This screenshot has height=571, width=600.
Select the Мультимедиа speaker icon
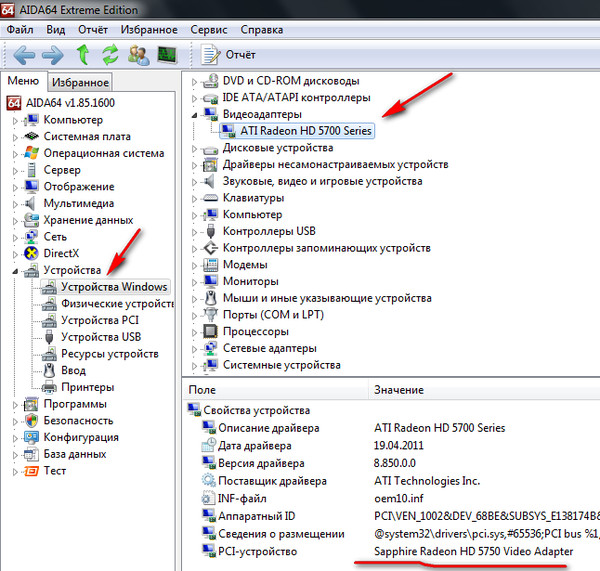coord(31,203)
